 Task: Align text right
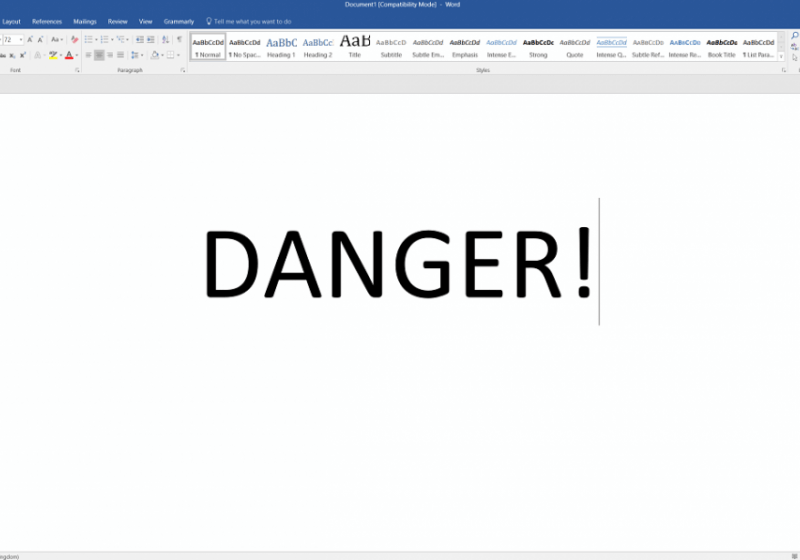pos(110,55)
